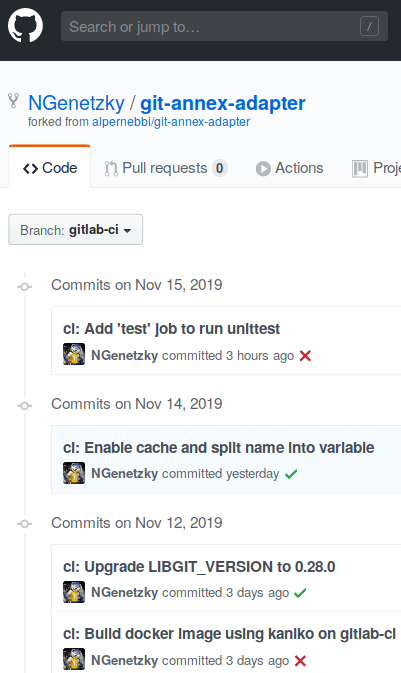This screenshot has width=401, height=673.
Task: Open the git-annex-adapter repository link
Action: [x=223, y=103]
